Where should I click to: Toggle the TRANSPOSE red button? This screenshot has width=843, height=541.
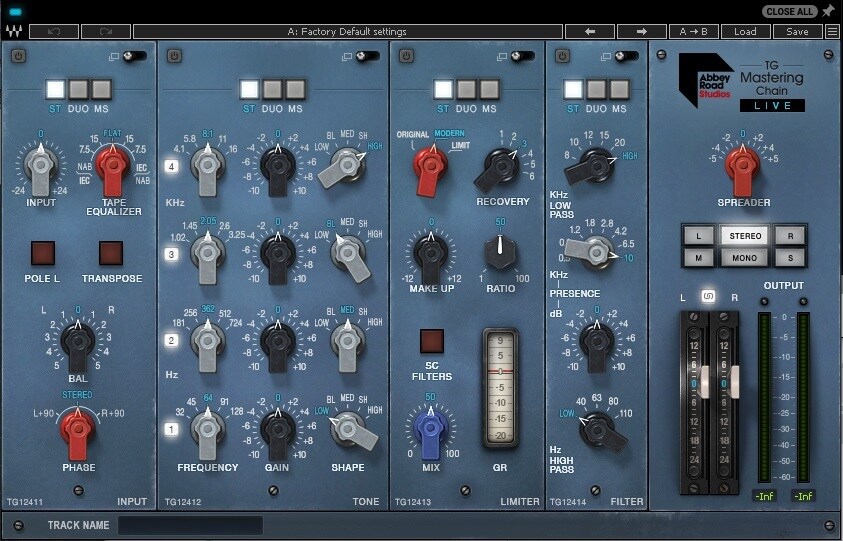click(x=111, y=253)
